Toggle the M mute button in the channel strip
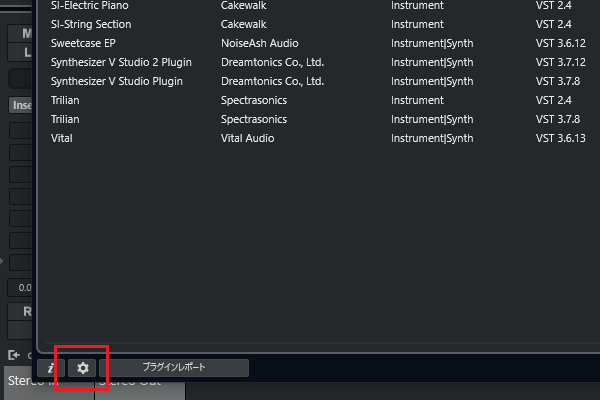 coord(20,34)
